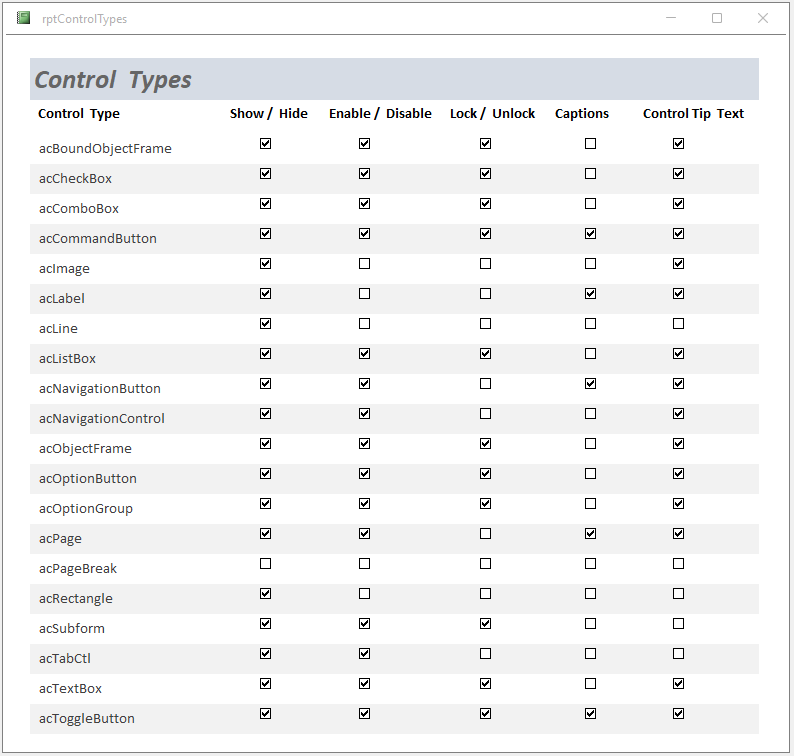The image size is (794, 756).
Task: Select the acCommandButton row label
Action: click(98, 238)
